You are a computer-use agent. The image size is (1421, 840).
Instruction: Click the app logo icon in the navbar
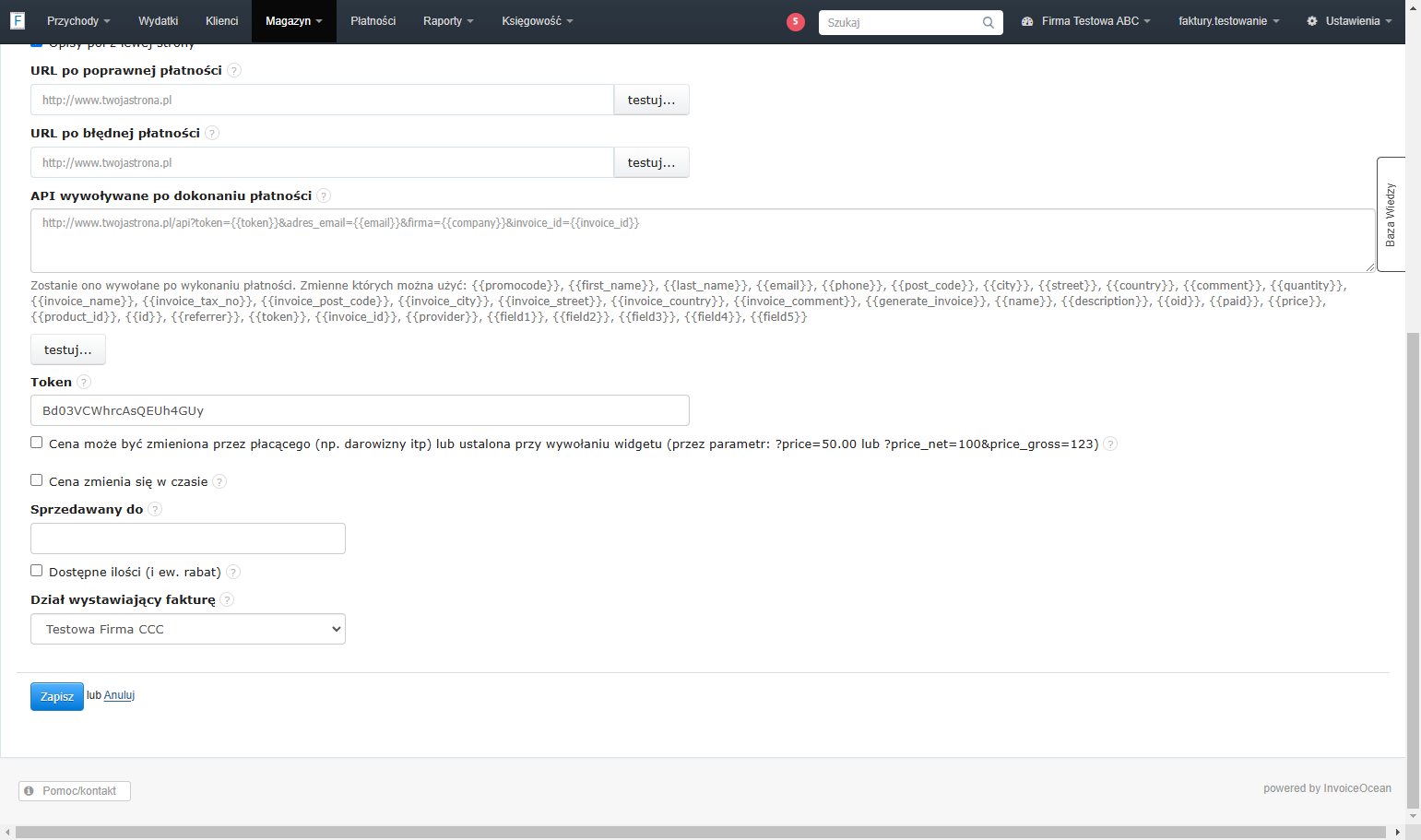click(18, 20)
